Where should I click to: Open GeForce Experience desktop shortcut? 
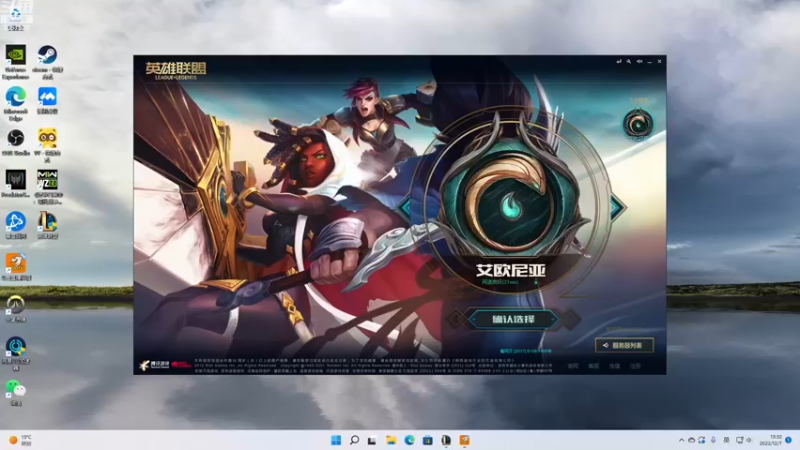tap(16, 62)
